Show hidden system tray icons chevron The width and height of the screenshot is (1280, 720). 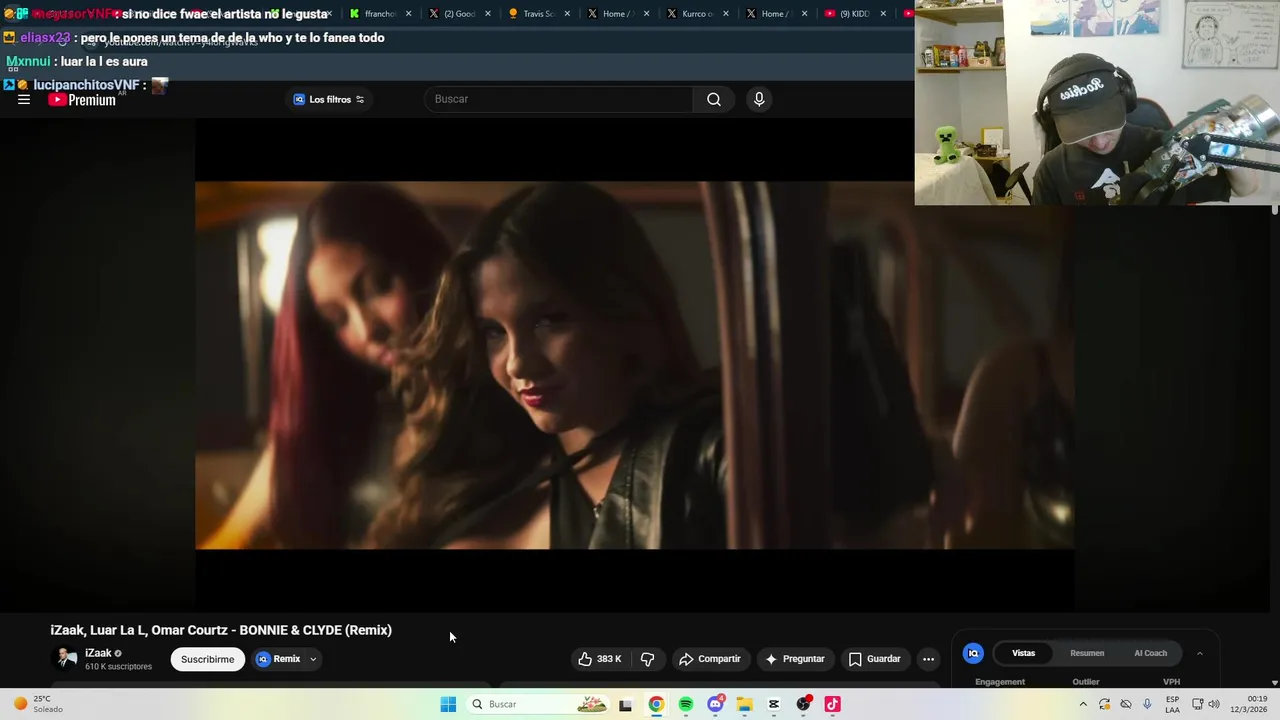[1082, 704]
